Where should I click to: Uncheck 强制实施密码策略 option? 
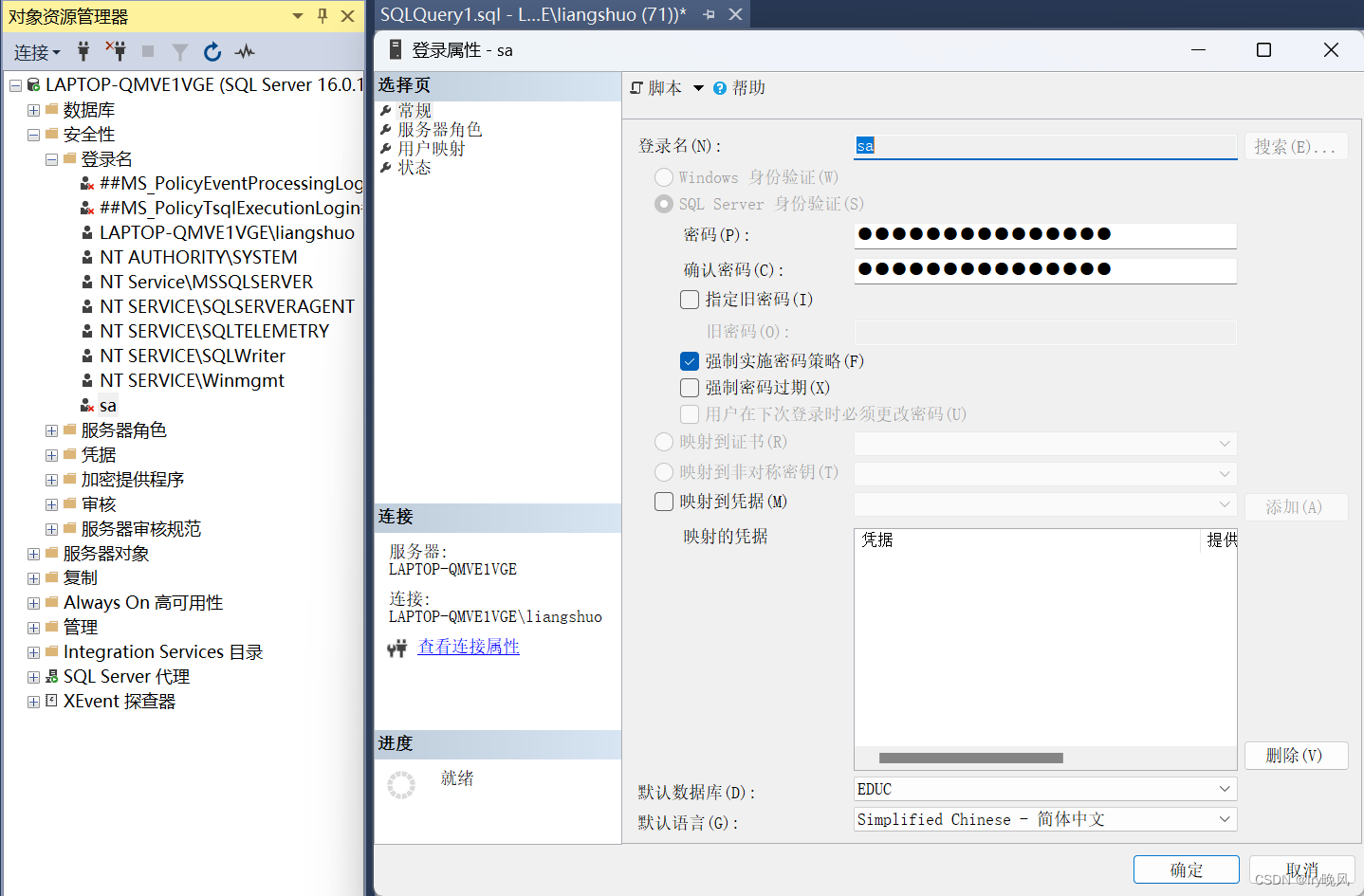click(x=689, y=360)
